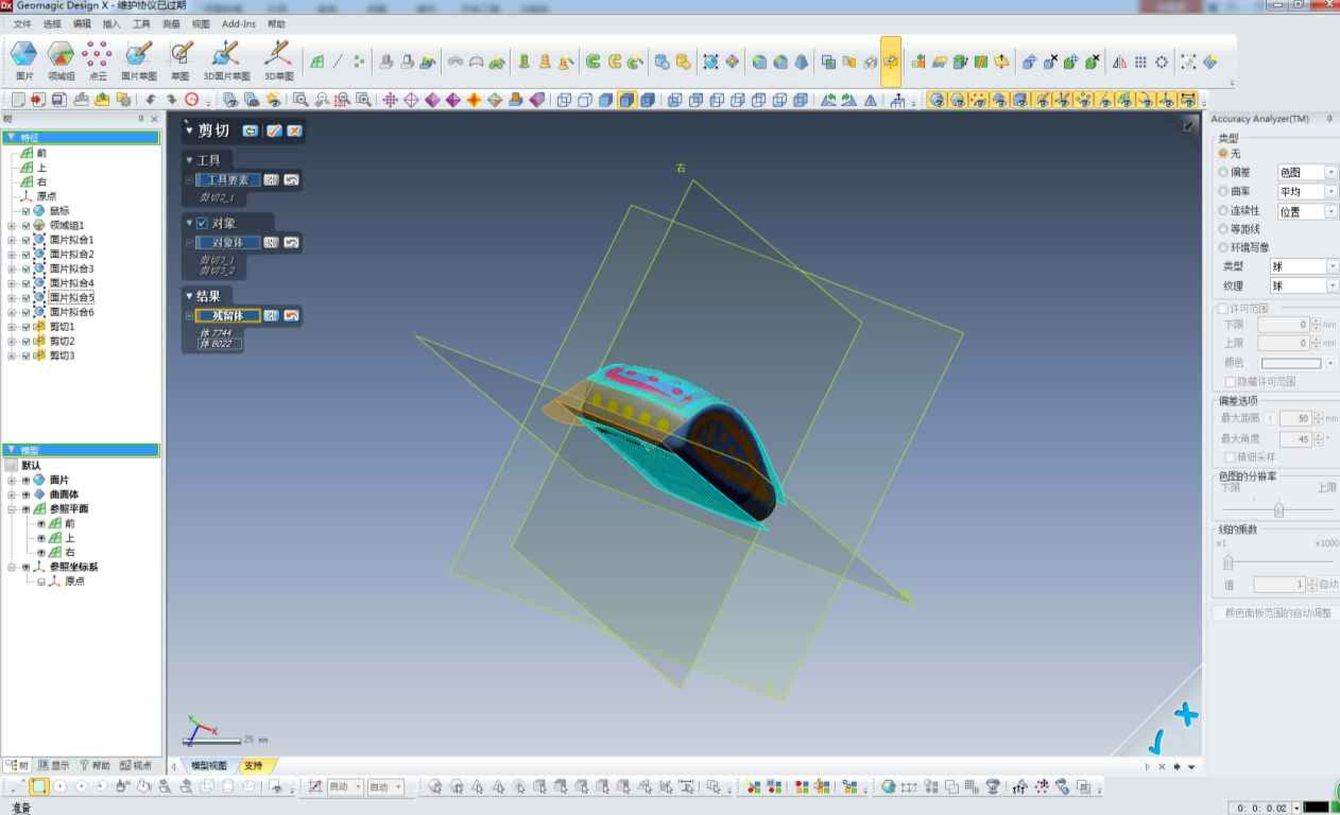Toggle visibility checkbox of 领域组1 in tree

click(26, 225)
